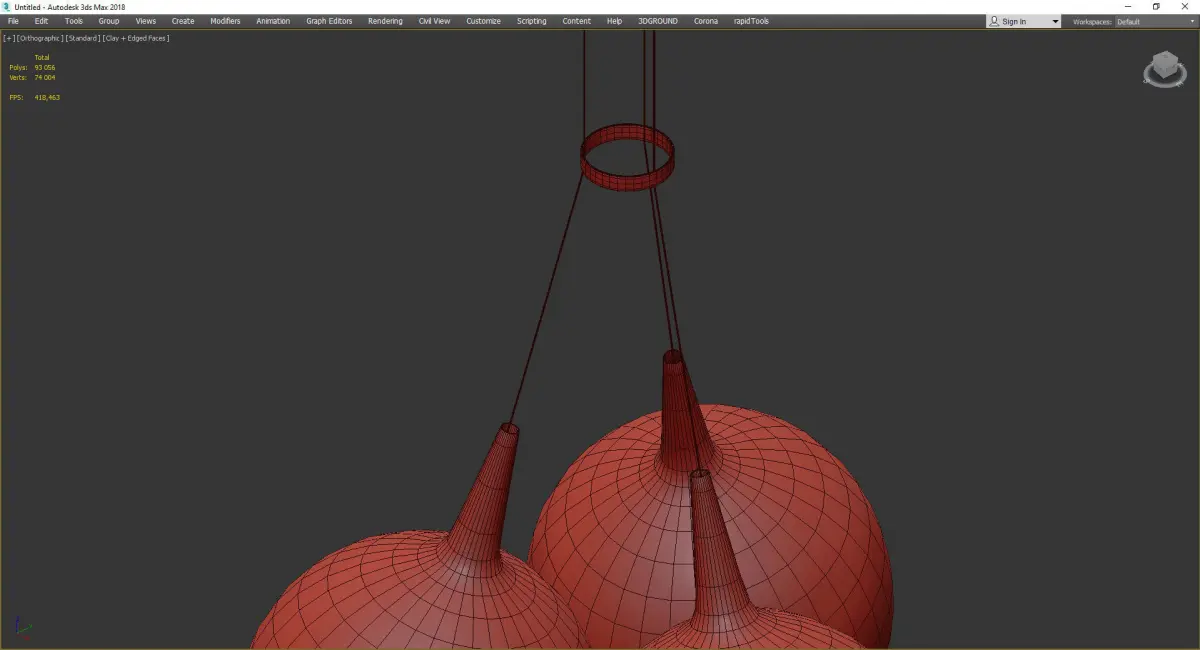Open the Customize menu
Screen dimensions: 1200x650
coord(483,21)
